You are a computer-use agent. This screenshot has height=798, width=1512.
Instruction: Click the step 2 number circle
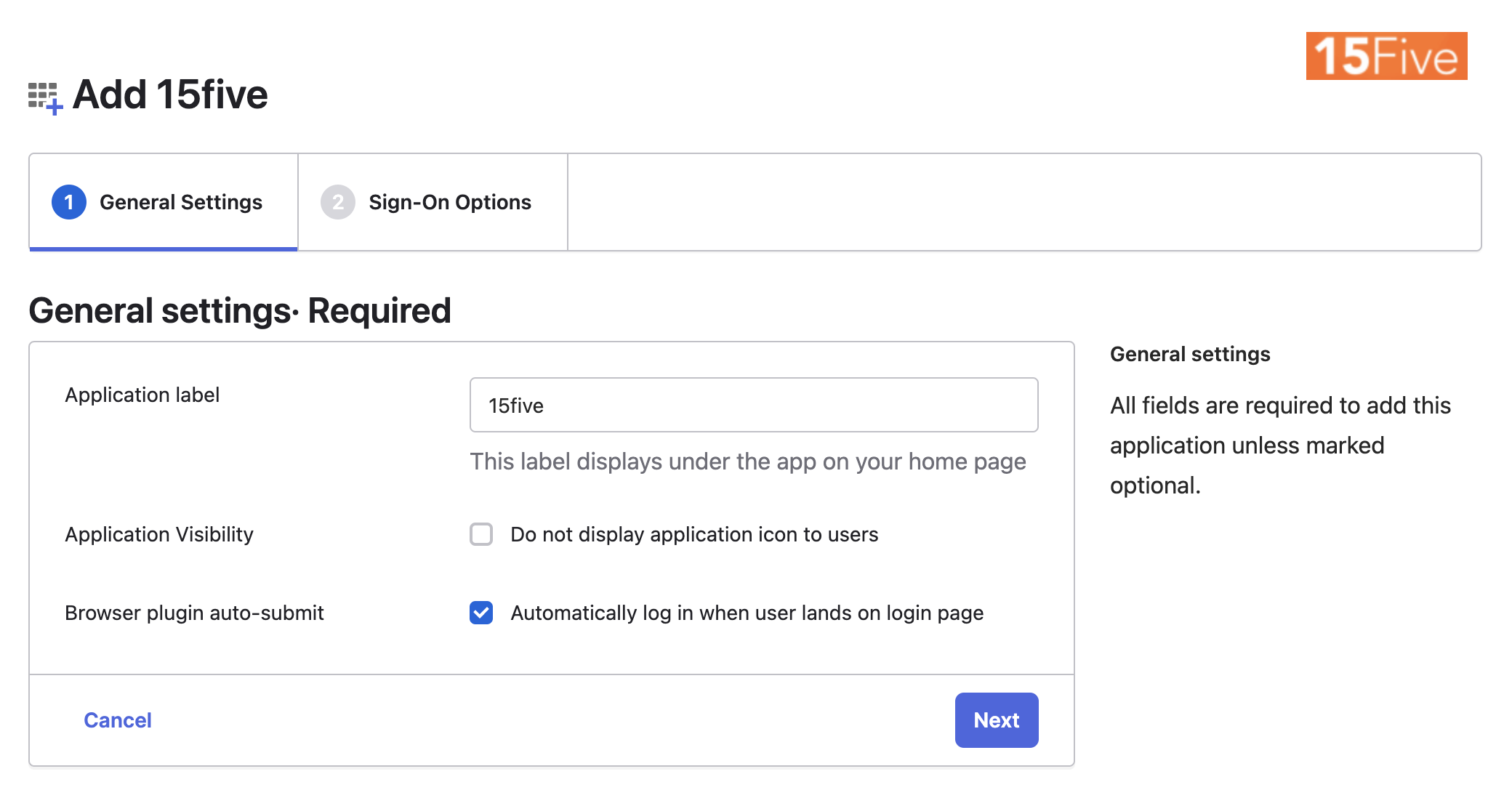338,202
